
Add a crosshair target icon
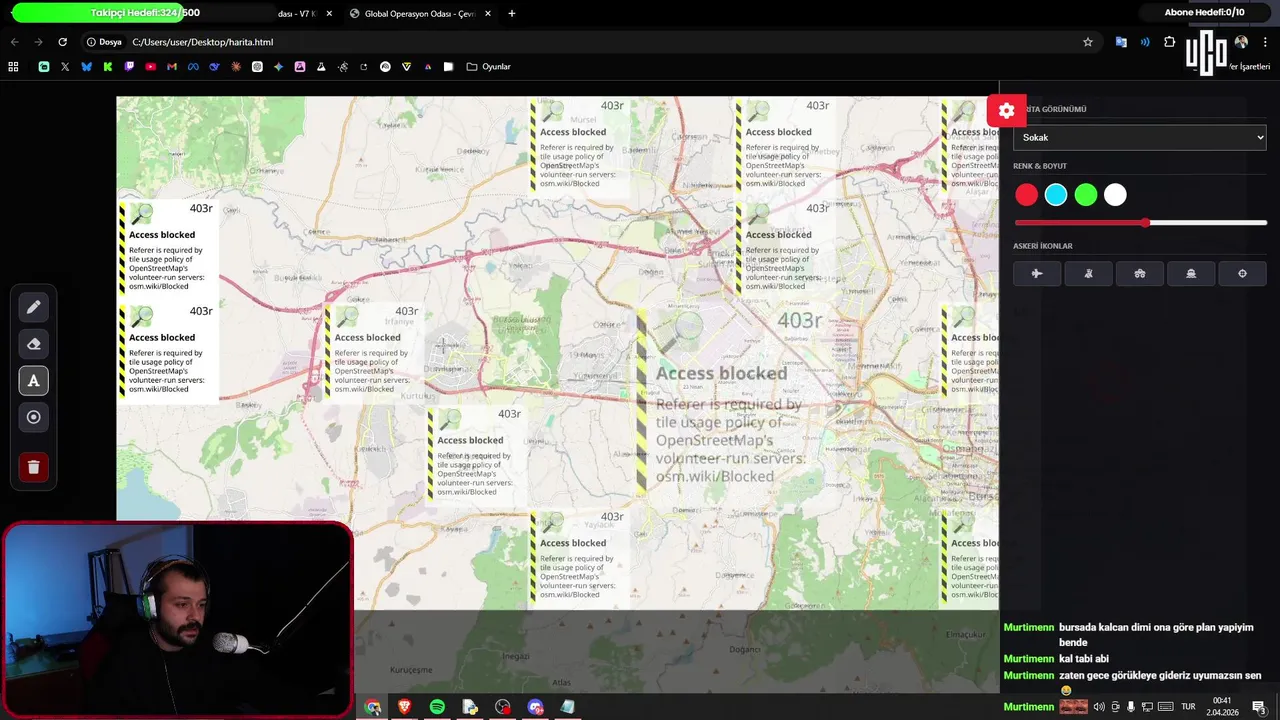(x=1242, y=273)
